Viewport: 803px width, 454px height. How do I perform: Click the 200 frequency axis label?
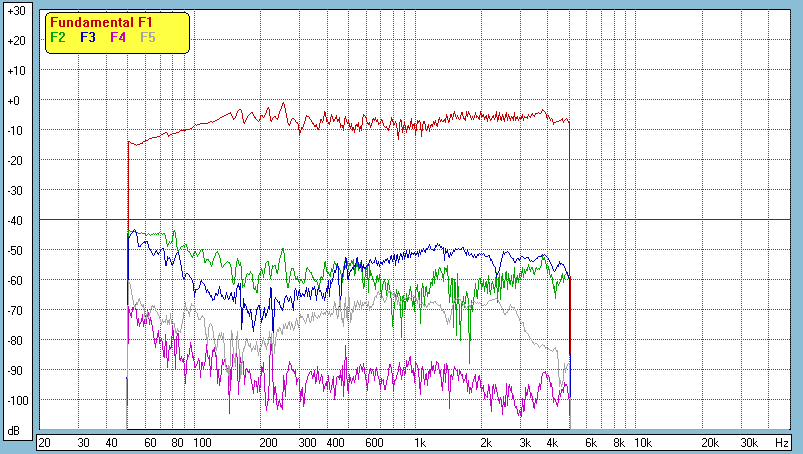[268, 442]
